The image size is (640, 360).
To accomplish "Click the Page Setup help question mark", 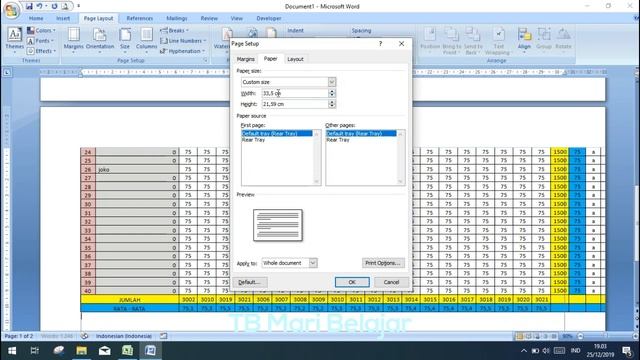I will point(380,43).
